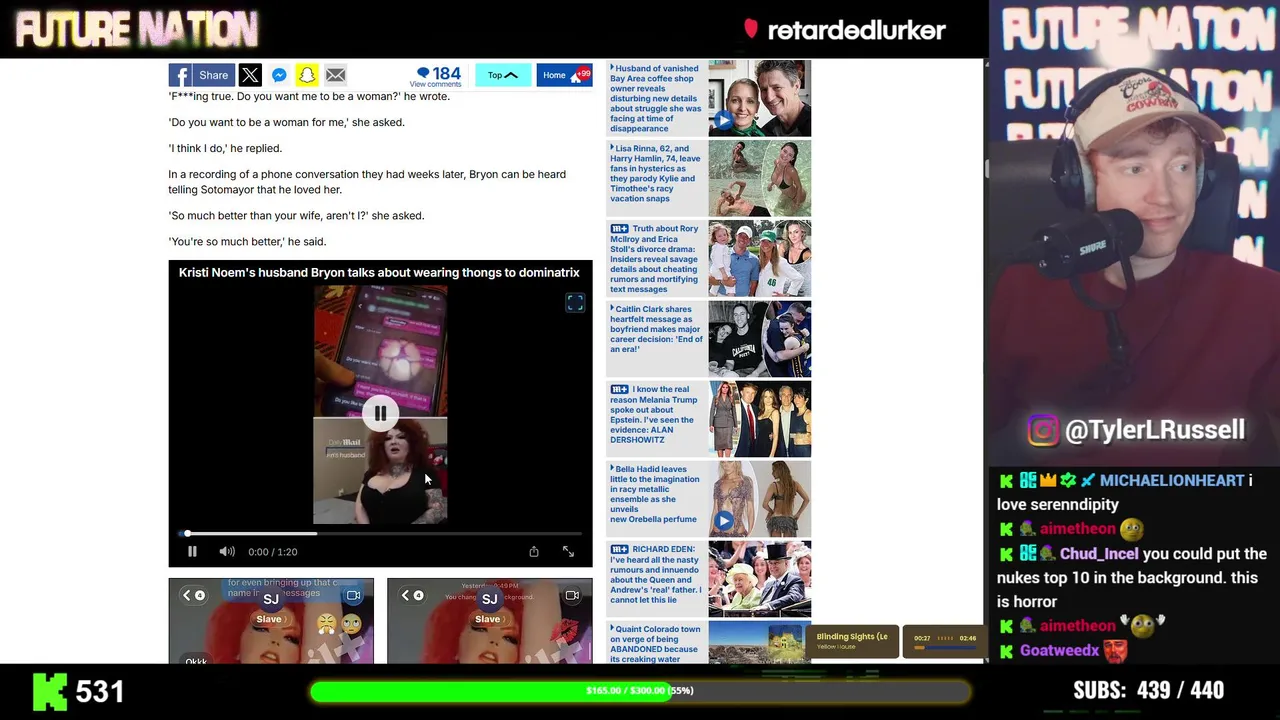Play the coffee shop owner story video thumbnail
The width and height of the screenshot is (1280, 720).
723,121
